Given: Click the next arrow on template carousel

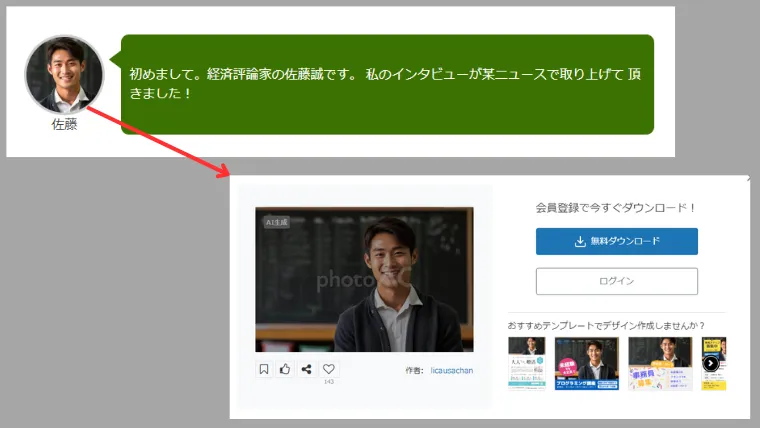Looking at the screenshot, I should [710, 363].
